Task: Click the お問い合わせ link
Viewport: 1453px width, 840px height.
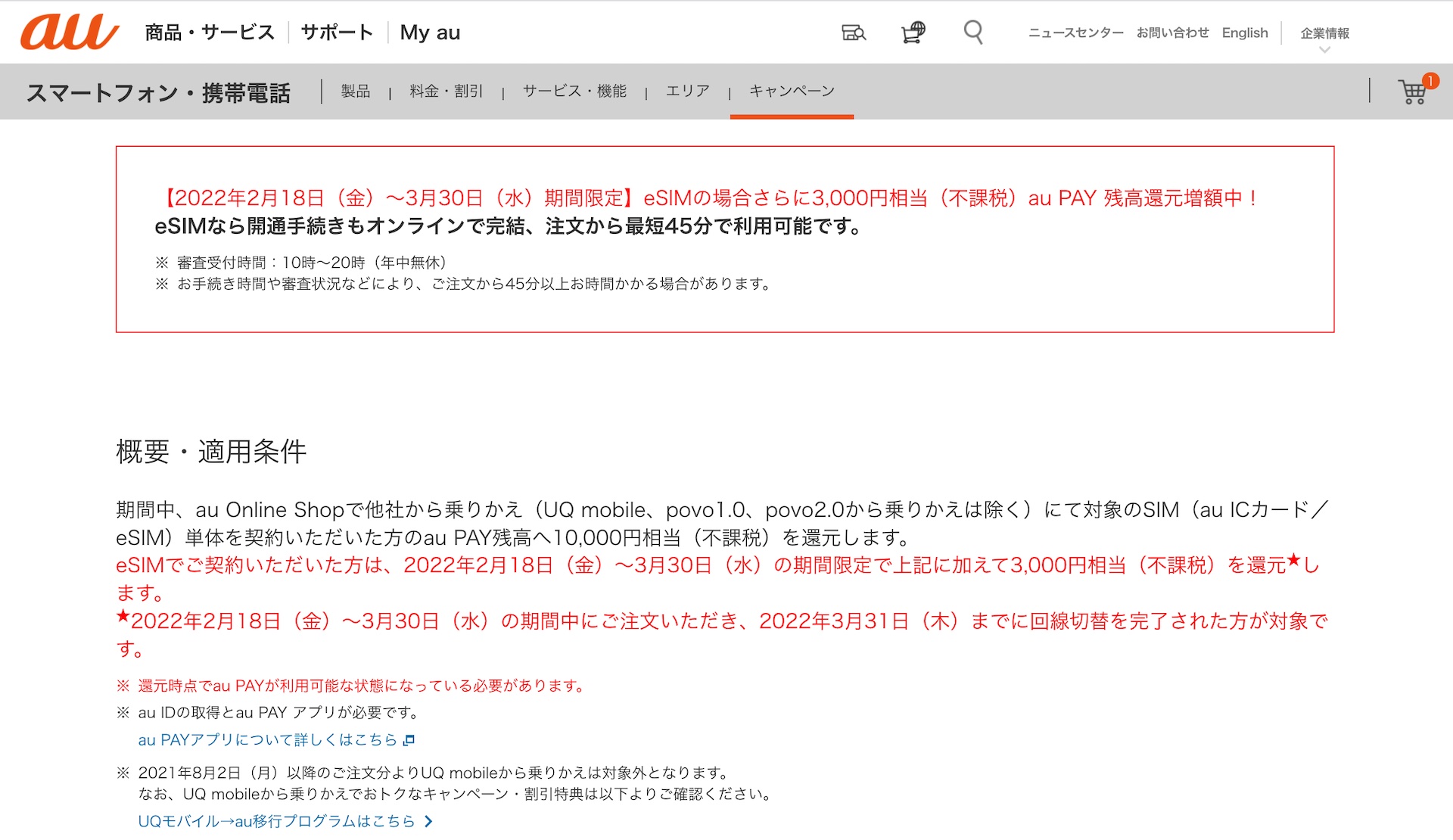Action: (1172, 33)
